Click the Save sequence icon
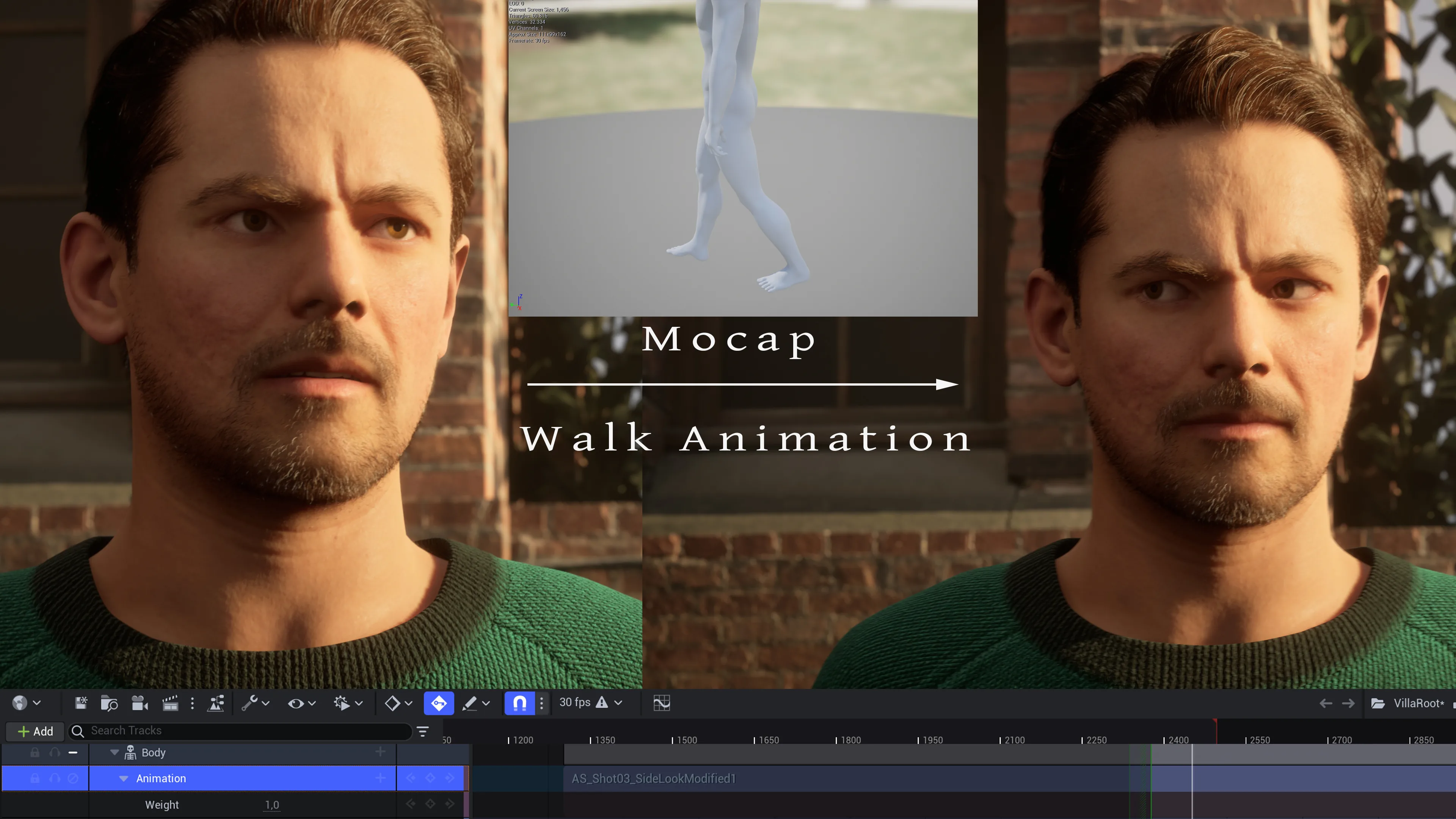The image size is (1456, 819). [x=81, y=703]
